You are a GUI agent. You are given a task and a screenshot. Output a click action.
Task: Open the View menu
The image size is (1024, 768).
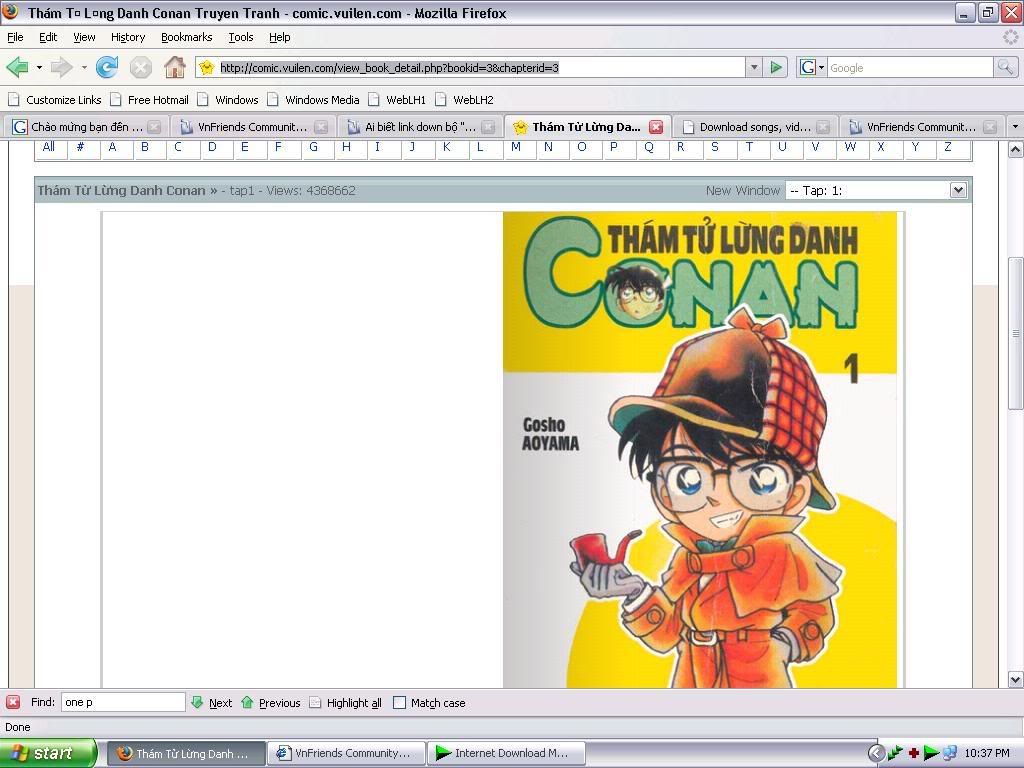tap(84, 37)
